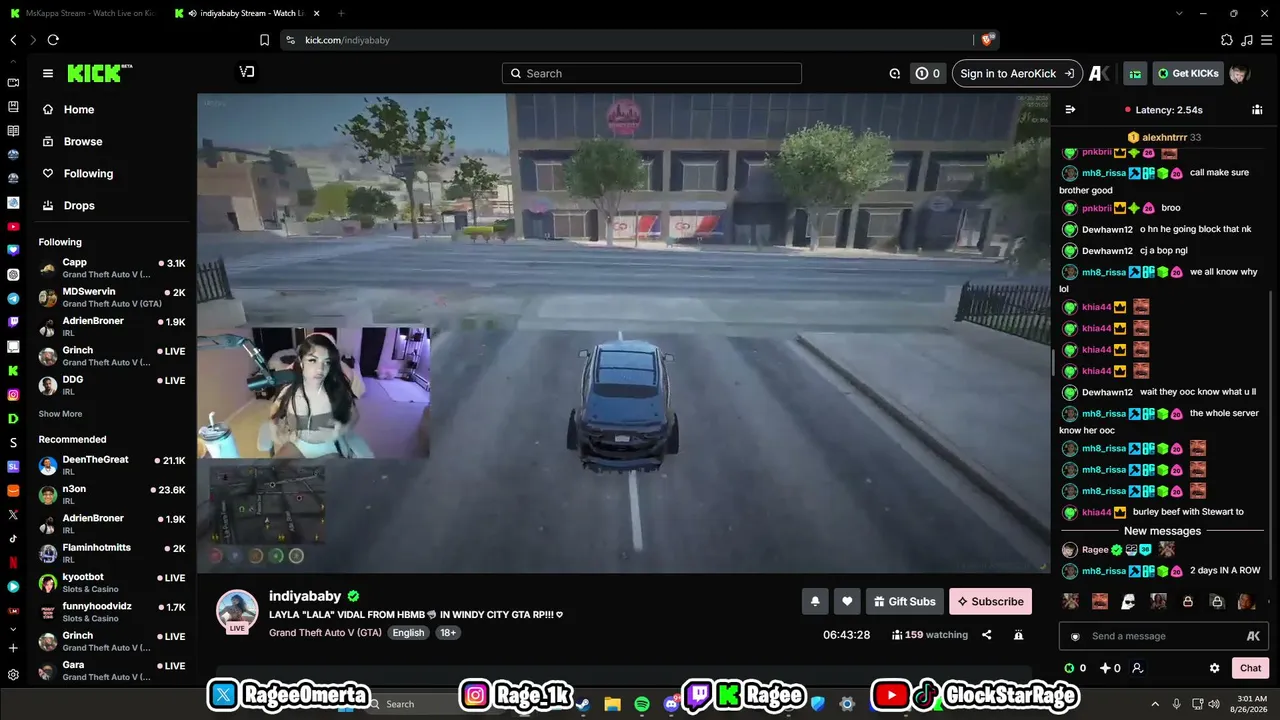Toggle theatre mode icon beside the logo
The image size is (1280, 720).
247,72
